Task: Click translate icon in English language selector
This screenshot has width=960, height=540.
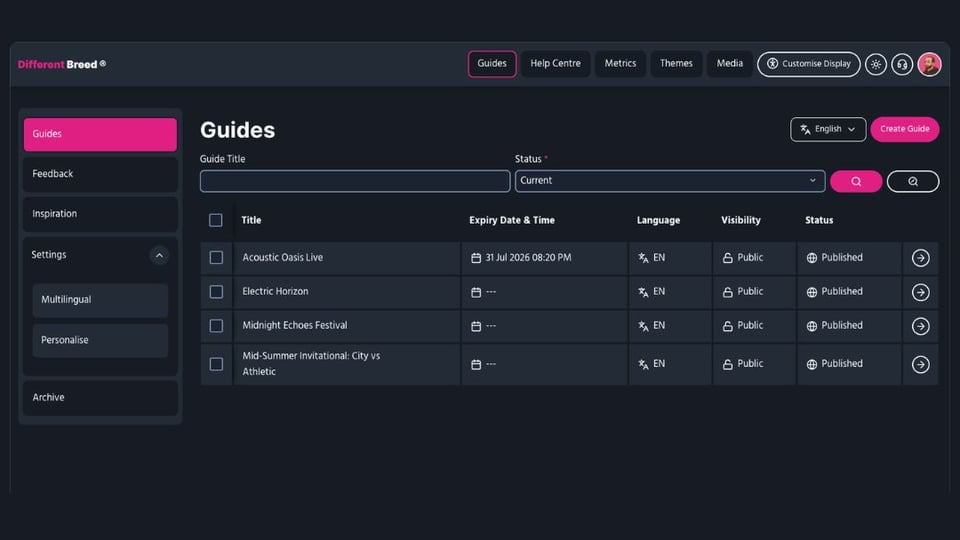Action: tap(805, 129)
